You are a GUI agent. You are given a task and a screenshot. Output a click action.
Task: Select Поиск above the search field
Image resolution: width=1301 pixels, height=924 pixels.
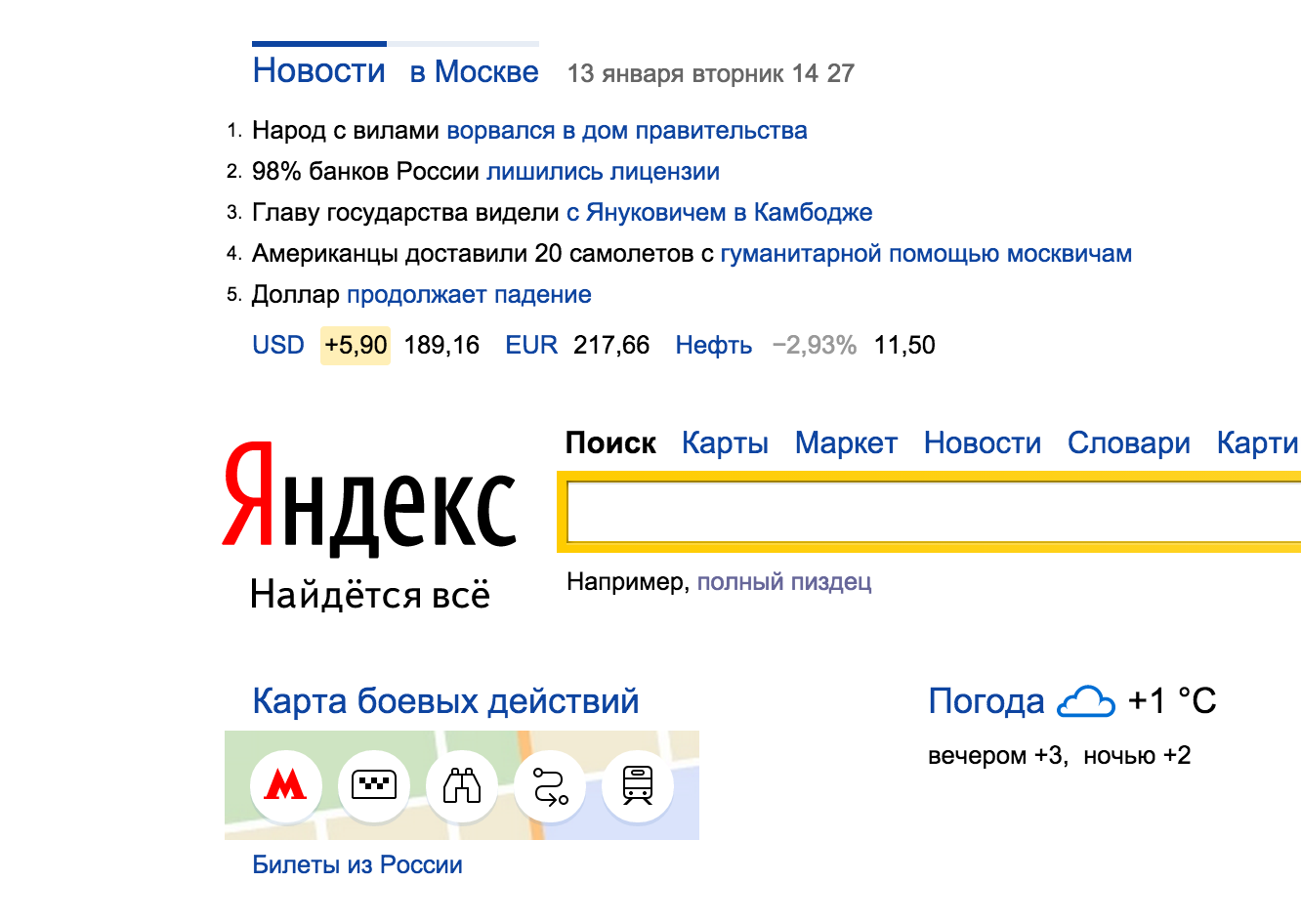pos(610,442)
